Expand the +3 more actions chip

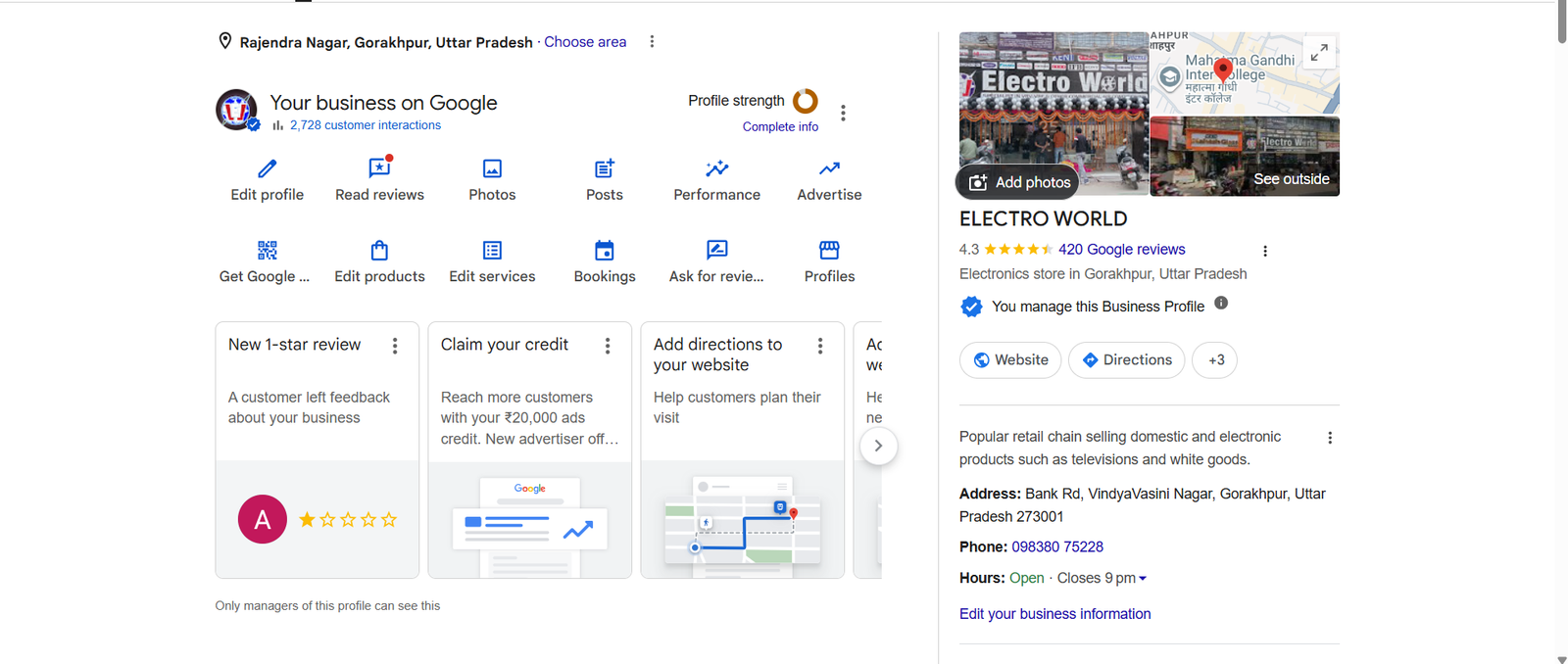[x=1215, y=360]
